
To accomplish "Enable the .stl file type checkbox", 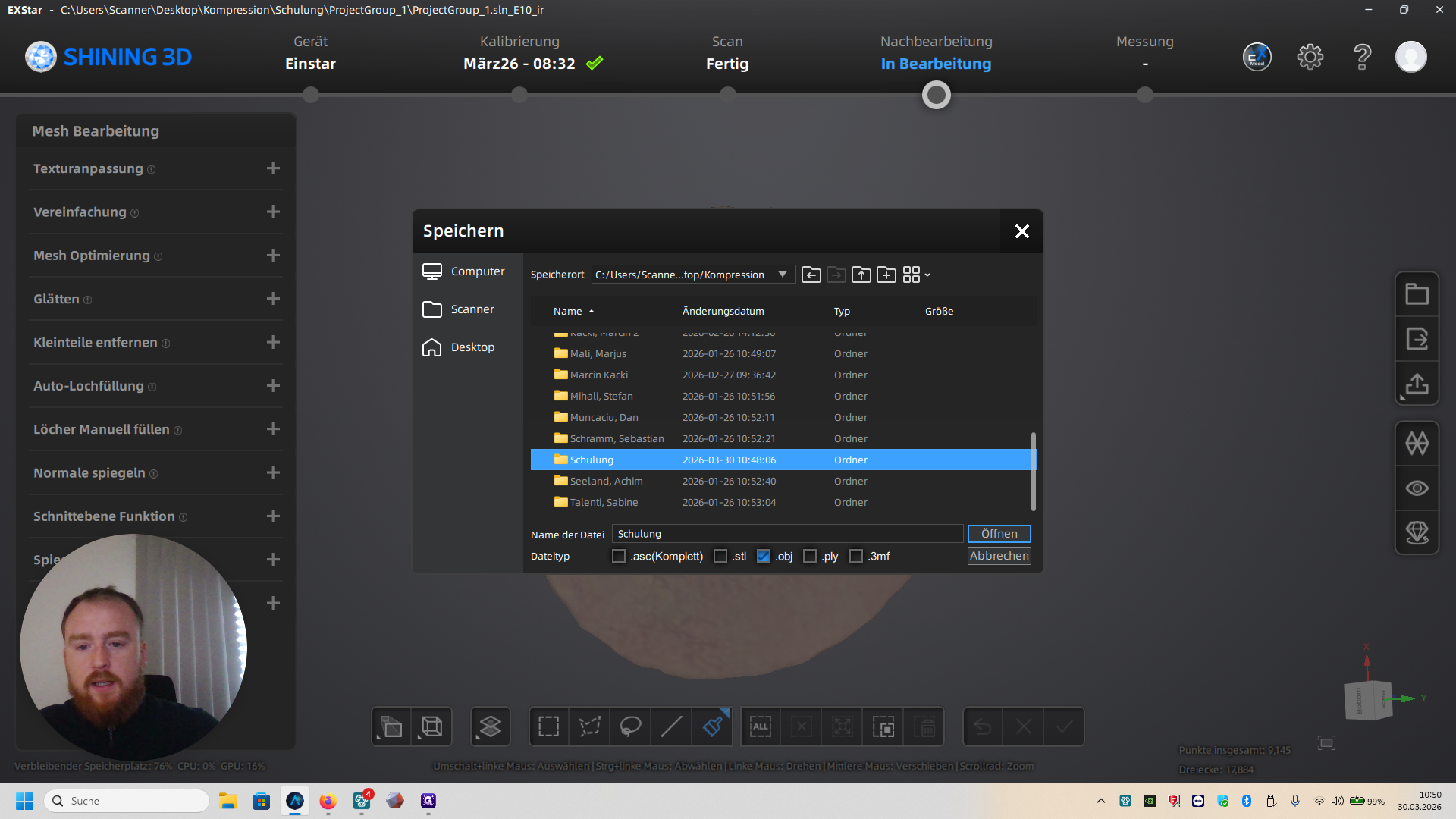I will click(720, 556).
